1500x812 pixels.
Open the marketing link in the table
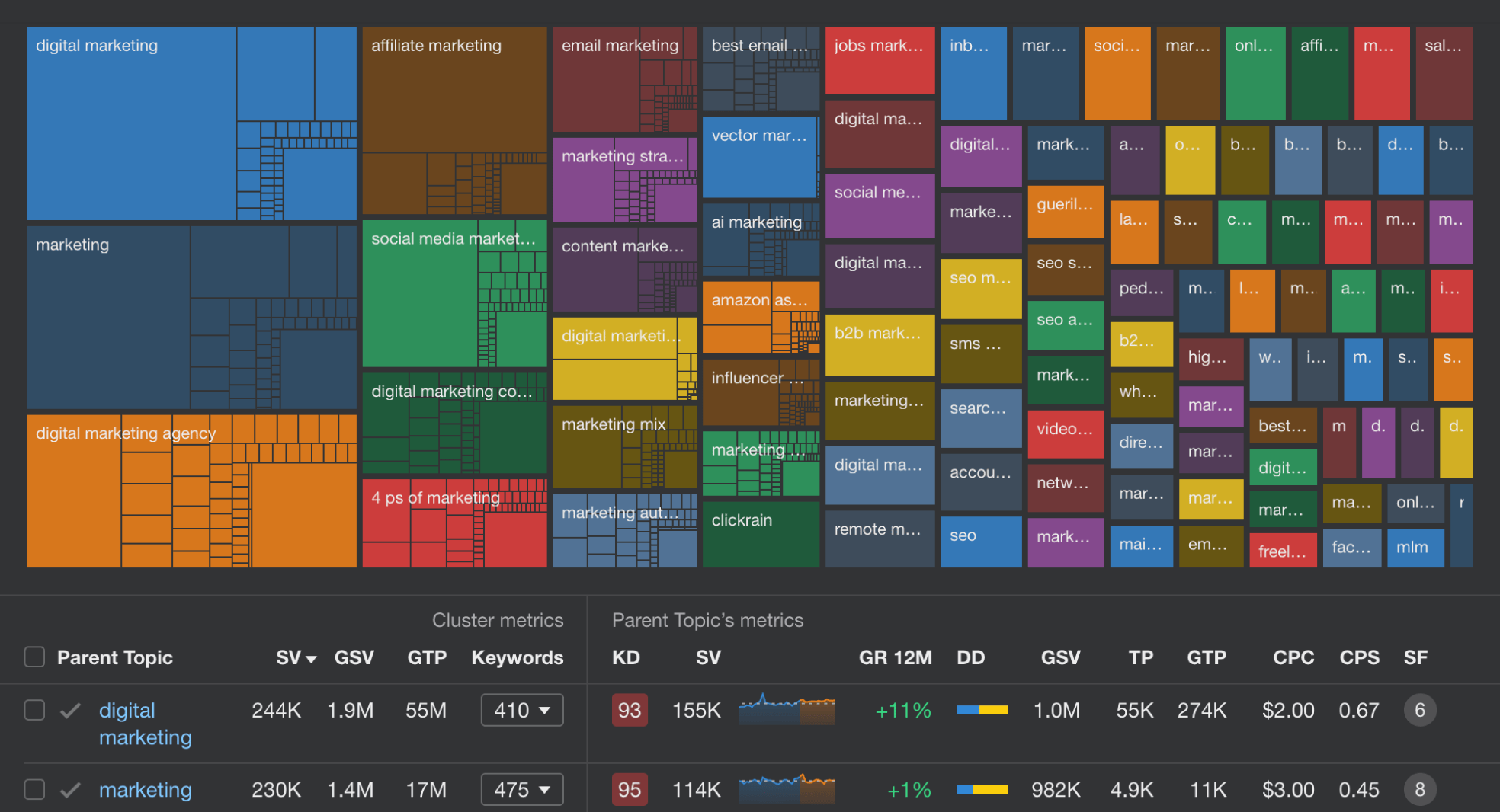click(x=145, y=790)
